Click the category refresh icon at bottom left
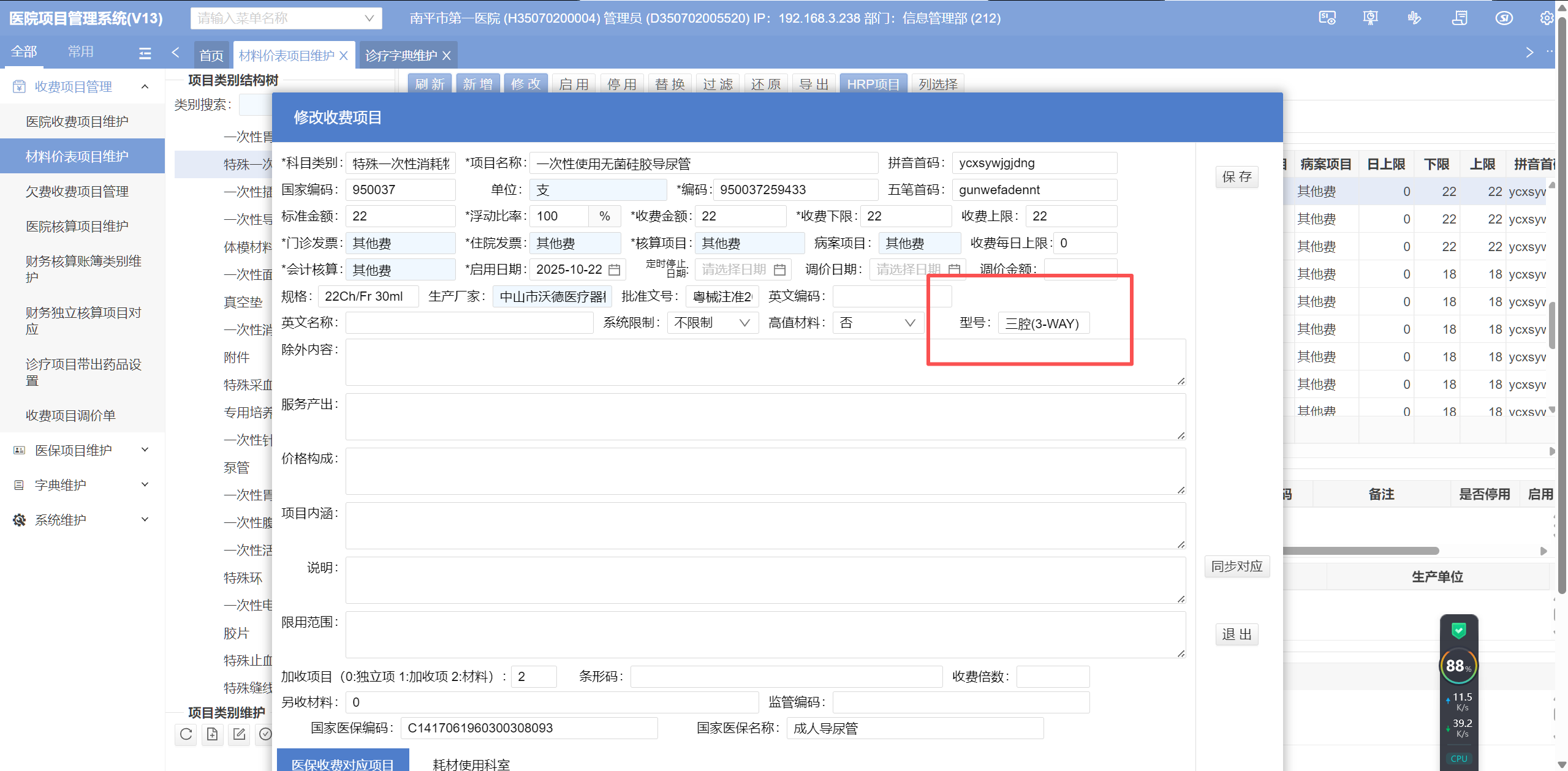Image resolution: width=1568 pixels, height=771 pixels. click(186, 734)
